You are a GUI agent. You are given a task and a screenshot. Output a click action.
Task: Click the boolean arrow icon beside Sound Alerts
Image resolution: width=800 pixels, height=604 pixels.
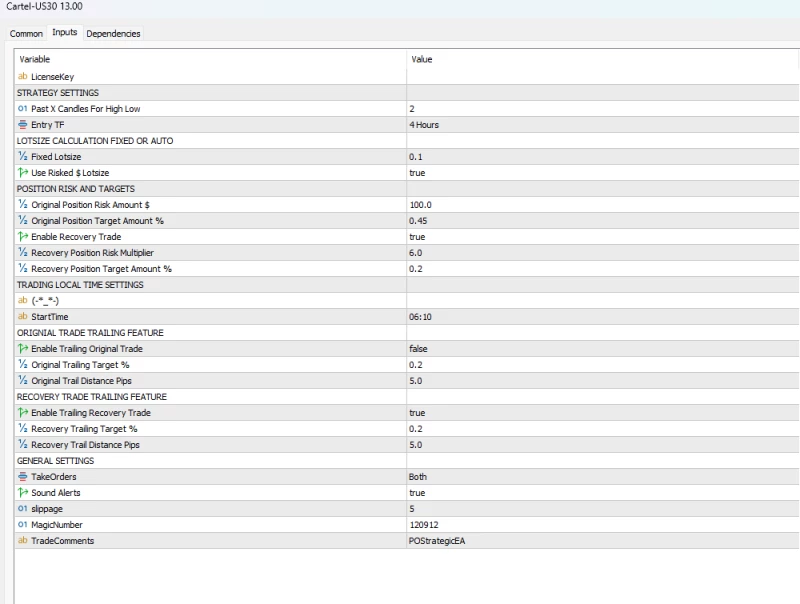23,493
